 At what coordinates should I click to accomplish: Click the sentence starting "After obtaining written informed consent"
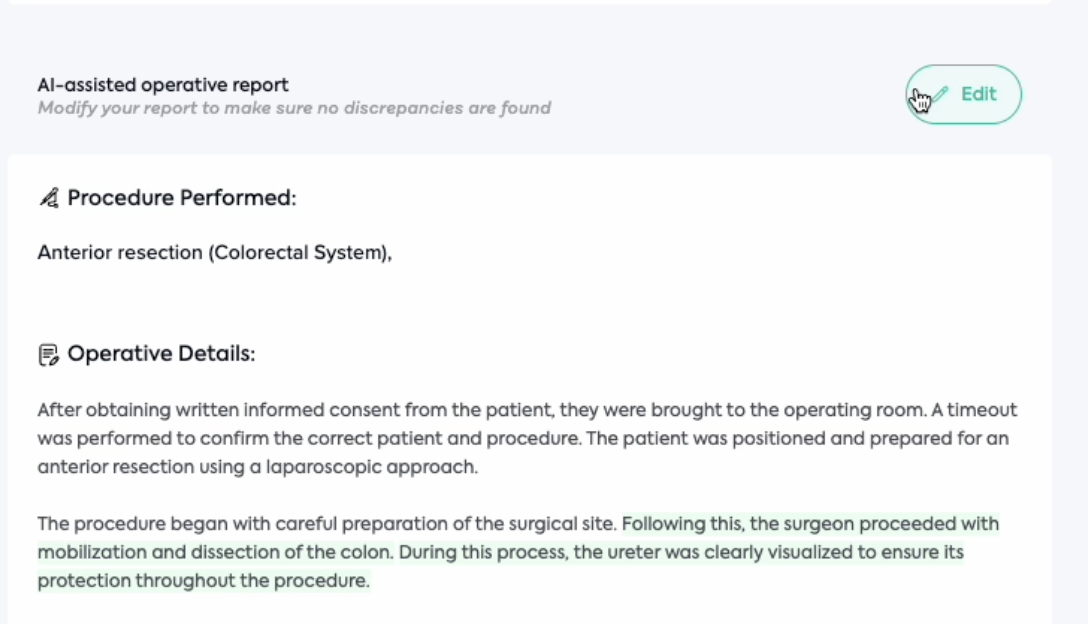pyautogui.click(x=300, y=410)
